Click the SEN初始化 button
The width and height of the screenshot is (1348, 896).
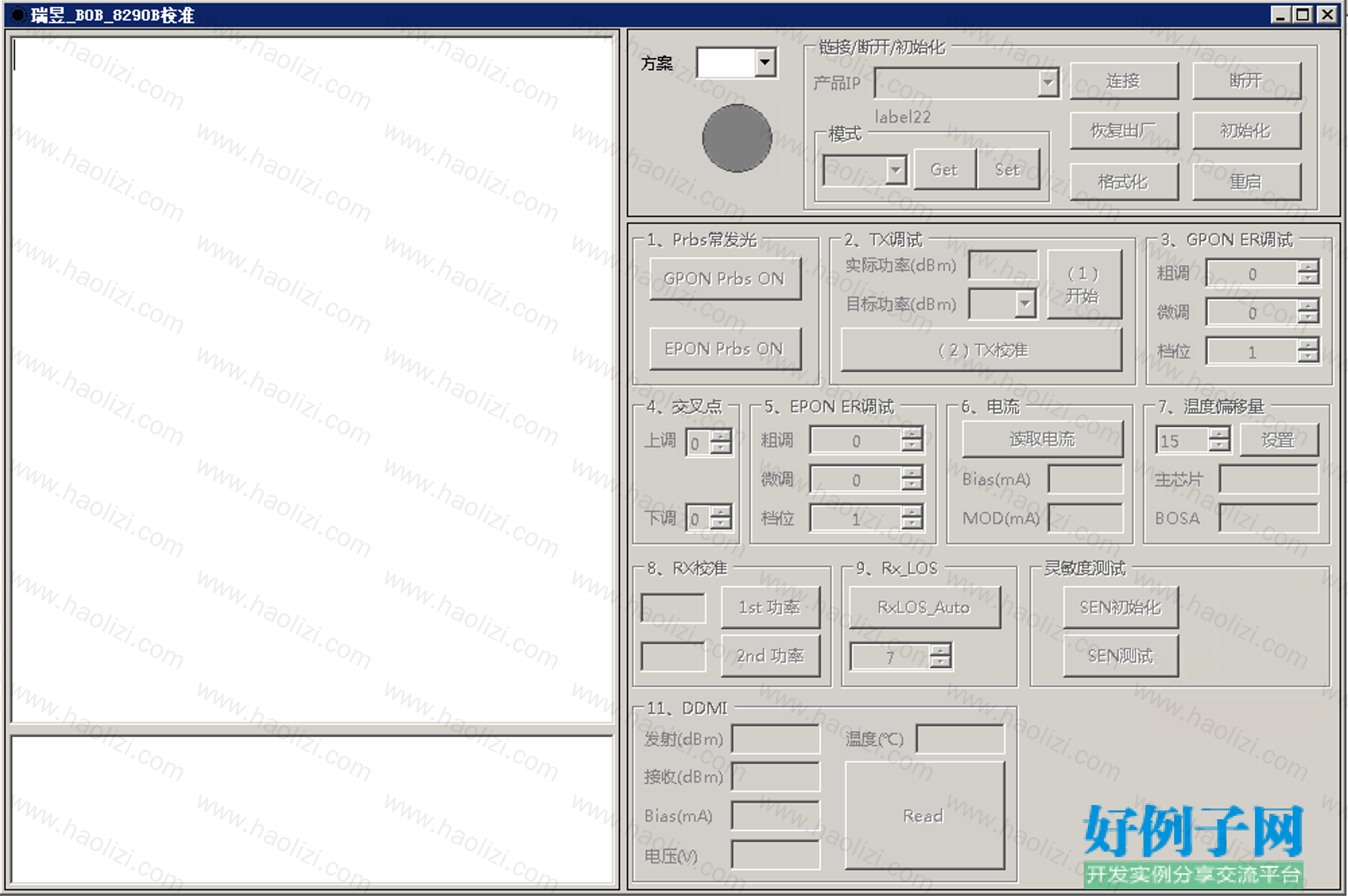[x=1121, y=607]
